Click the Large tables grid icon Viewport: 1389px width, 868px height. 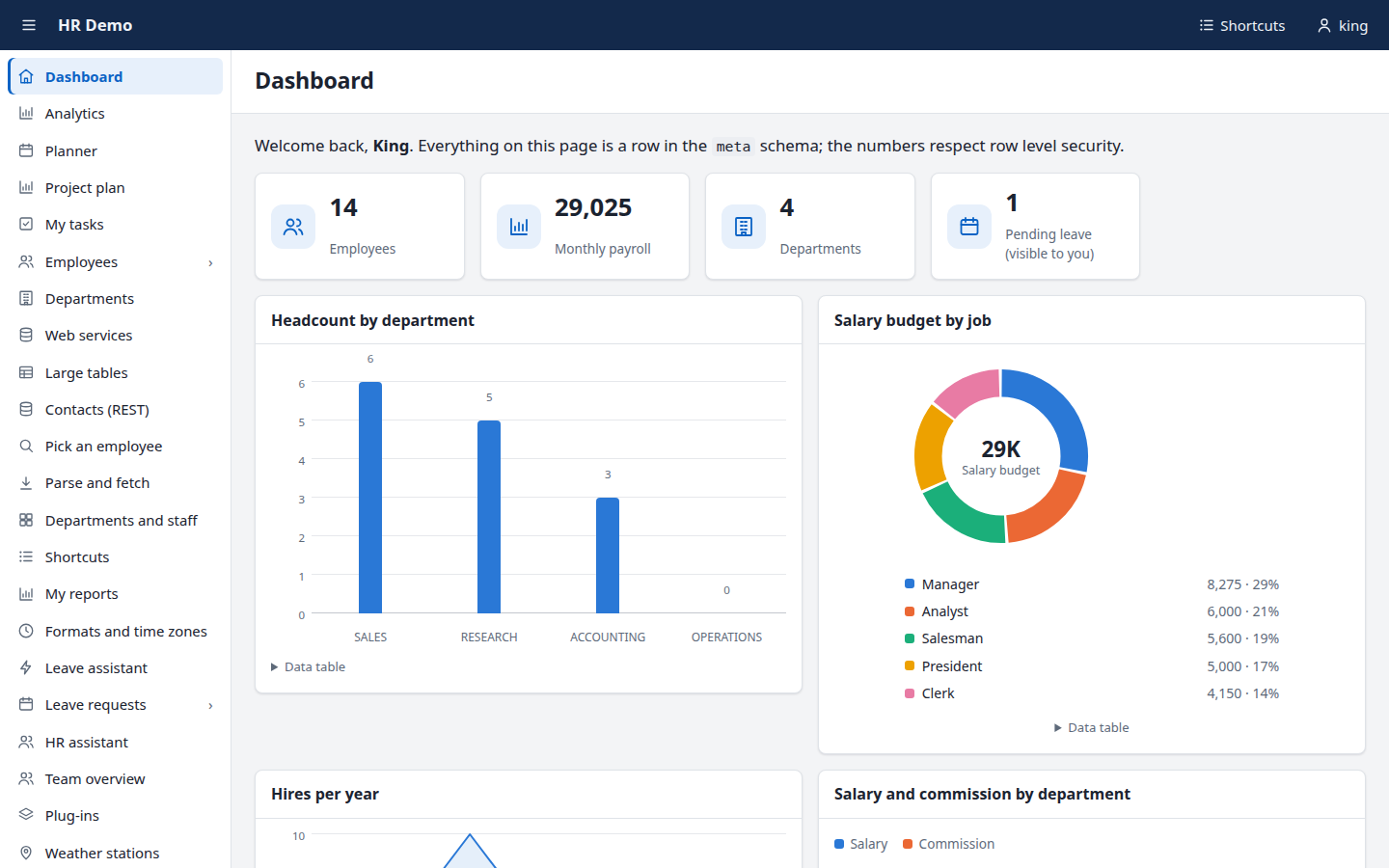(26, 372)
